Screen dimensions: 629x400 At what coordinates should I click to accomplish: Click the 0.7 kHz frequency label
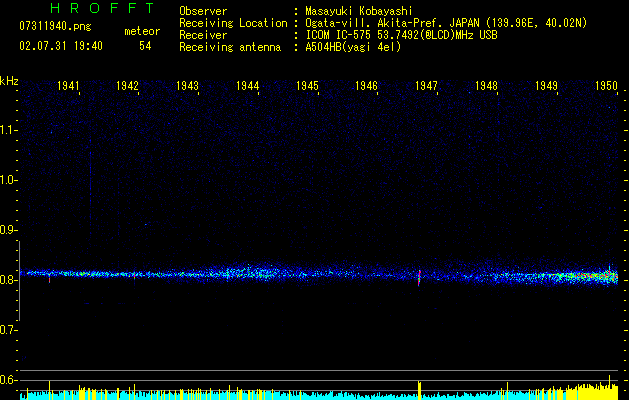point(8,330)
